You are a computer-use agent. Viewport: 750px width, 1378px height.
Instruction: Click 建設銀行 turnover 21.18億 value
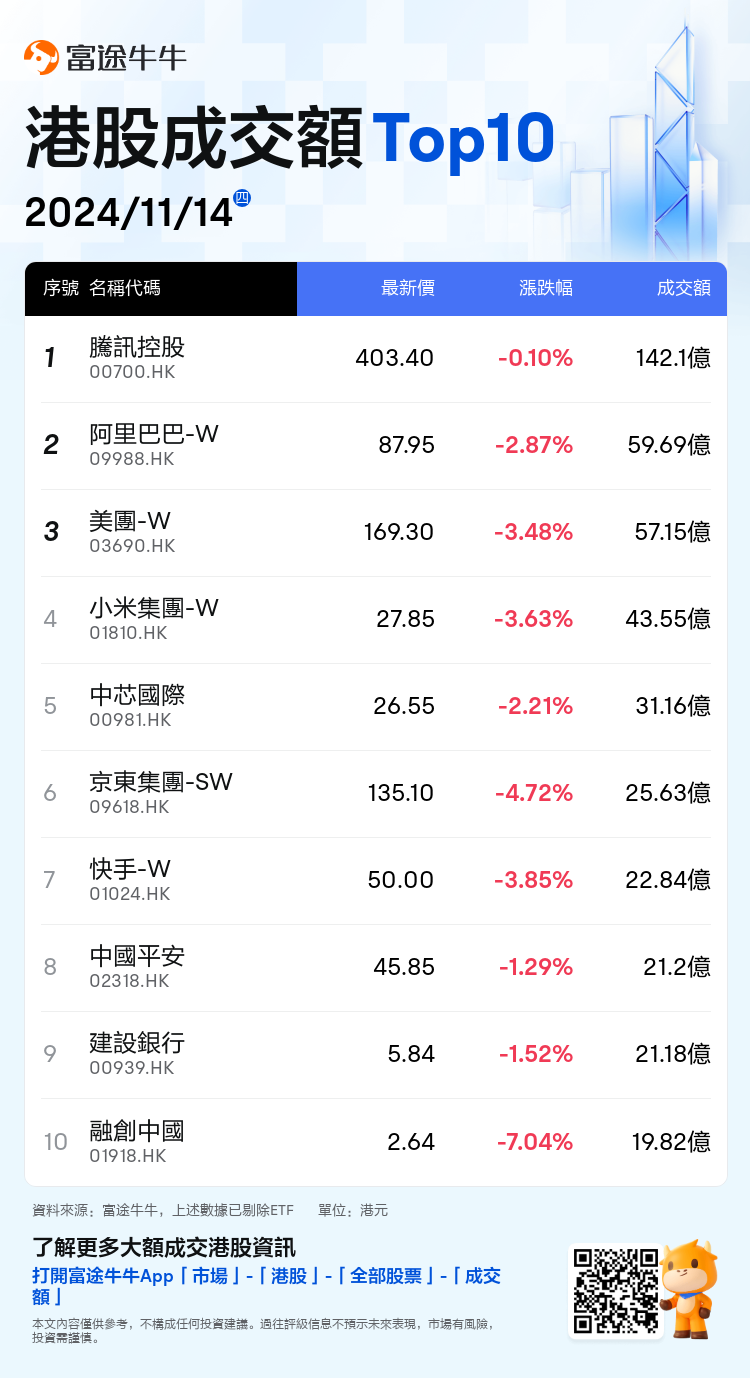(x=673, y=1054)
